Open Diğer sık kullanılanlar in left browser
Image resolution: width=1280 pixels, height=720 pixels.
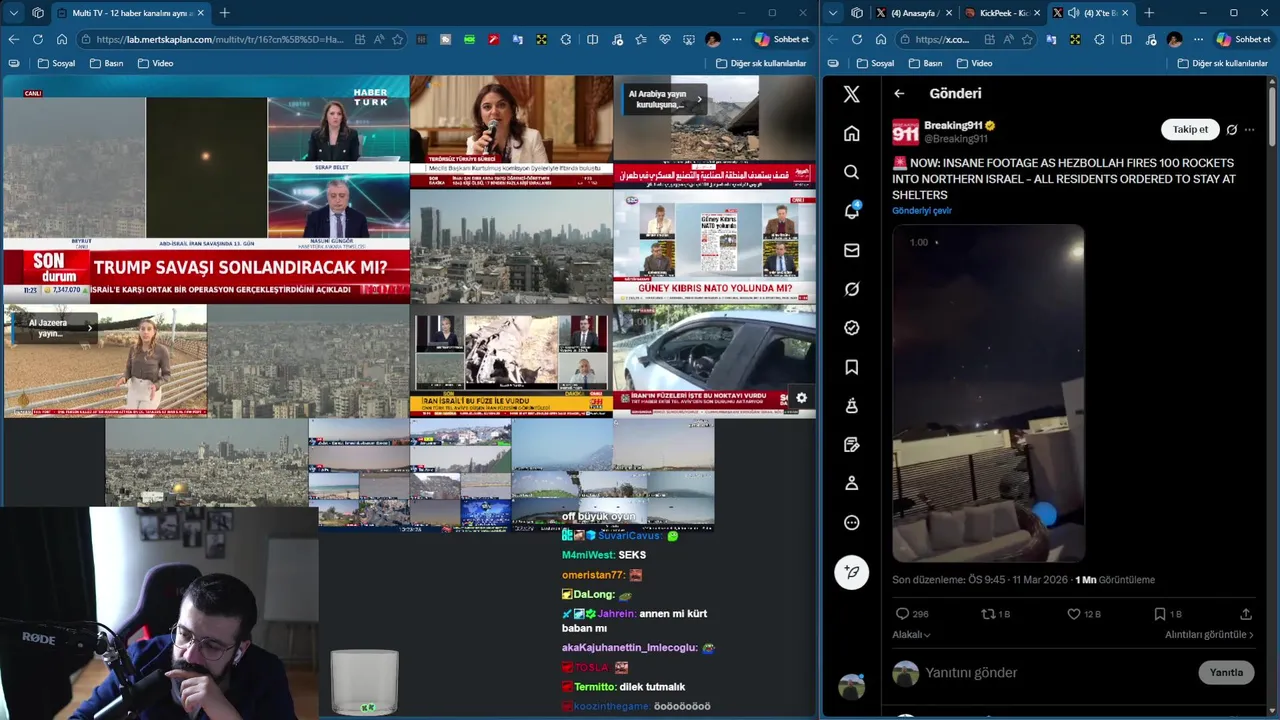click(761, 63)
